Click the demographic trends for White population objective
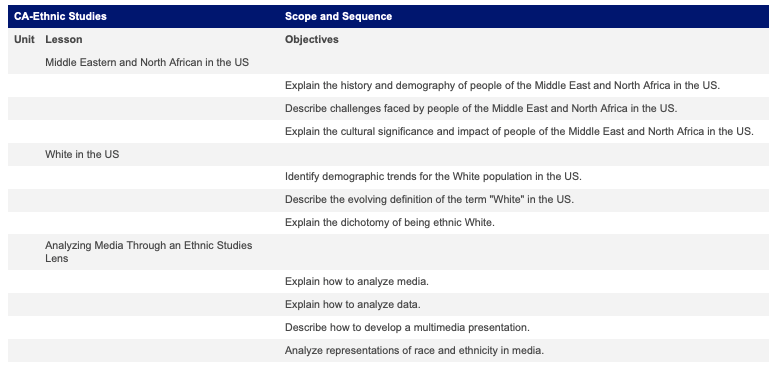Viewport: 774px width, 365px height. point(433,177)
